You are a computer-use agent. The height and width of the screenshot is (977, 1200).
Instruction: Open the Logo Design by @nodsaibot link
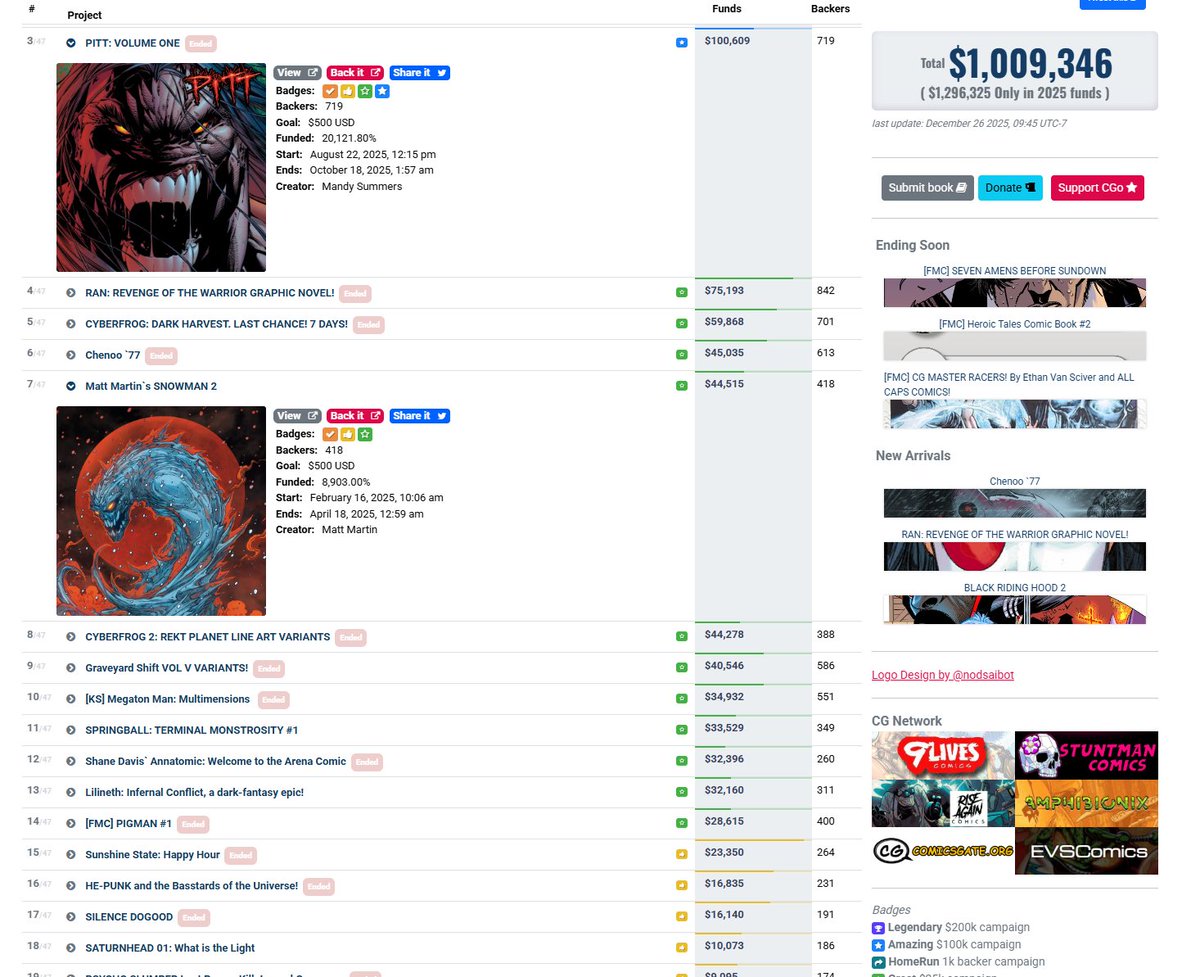click(943, 675)
